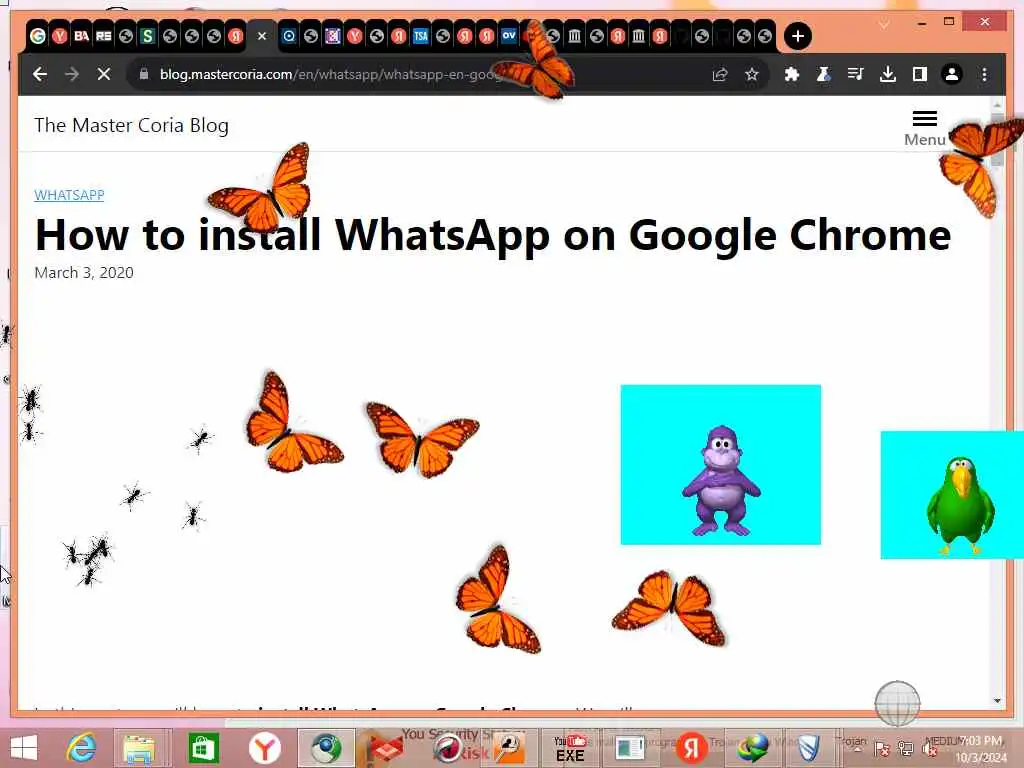The width and height of the screenshot is (1024, 768).
Task: Click the purple gorilla image
Action: click(720, 464)
